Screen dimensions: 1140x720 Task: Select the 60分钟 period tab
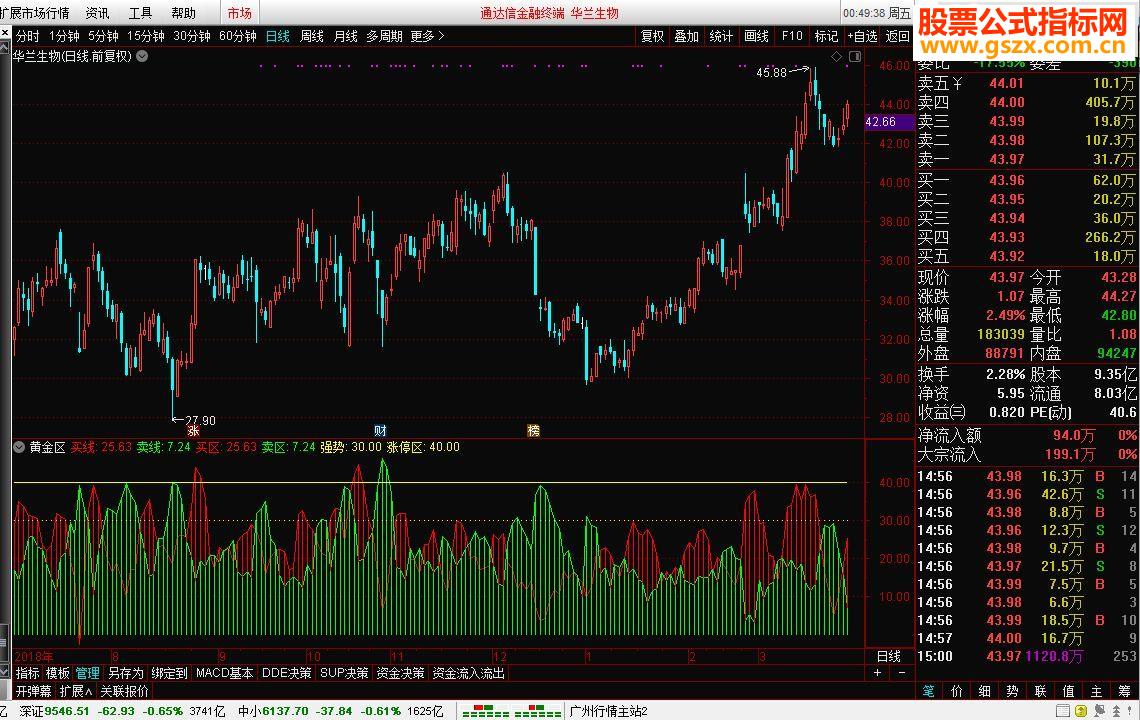coord(238,36)
